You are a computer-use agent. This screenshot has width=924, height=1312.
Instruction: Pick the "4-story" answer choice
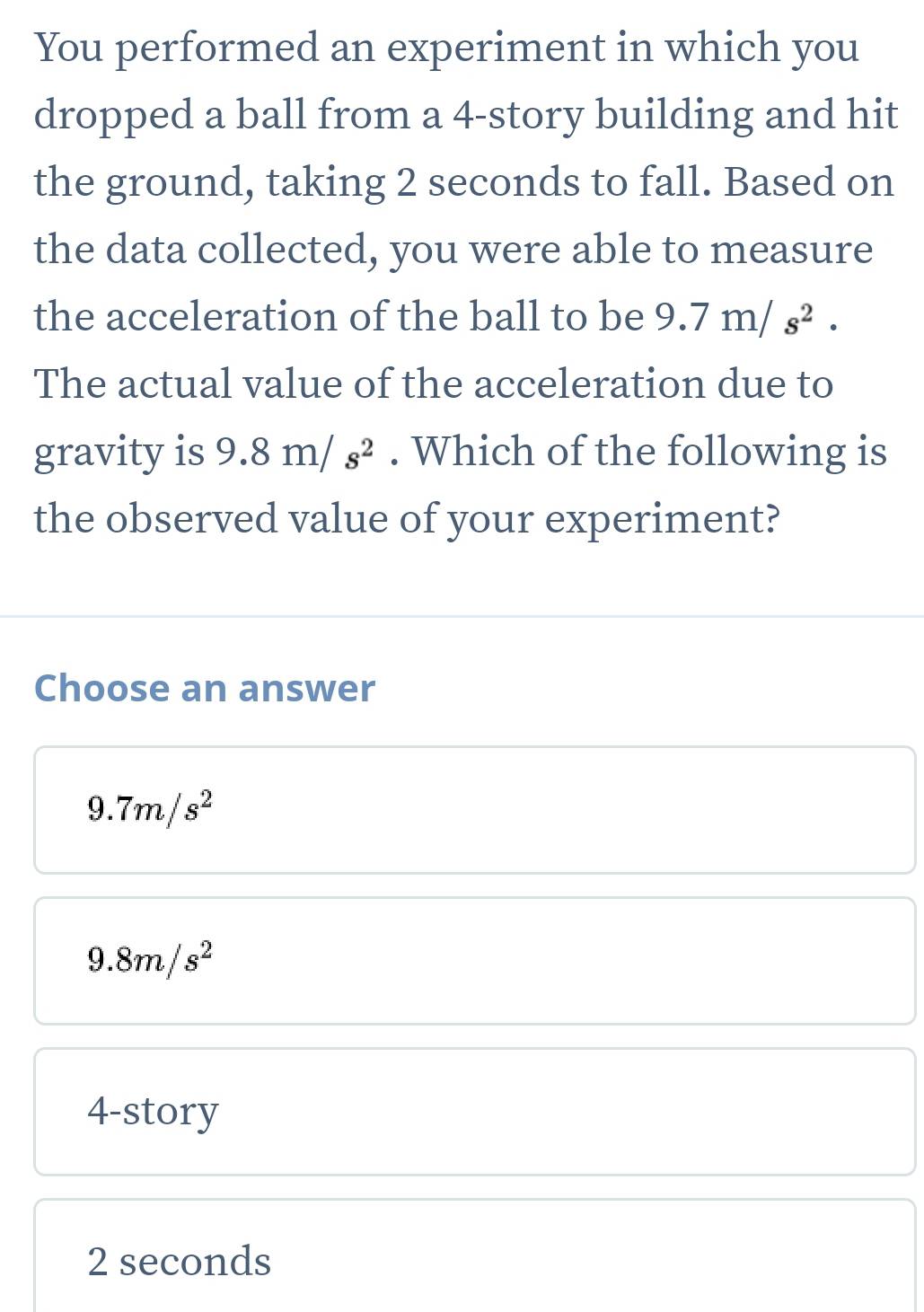coord(474,1111)
